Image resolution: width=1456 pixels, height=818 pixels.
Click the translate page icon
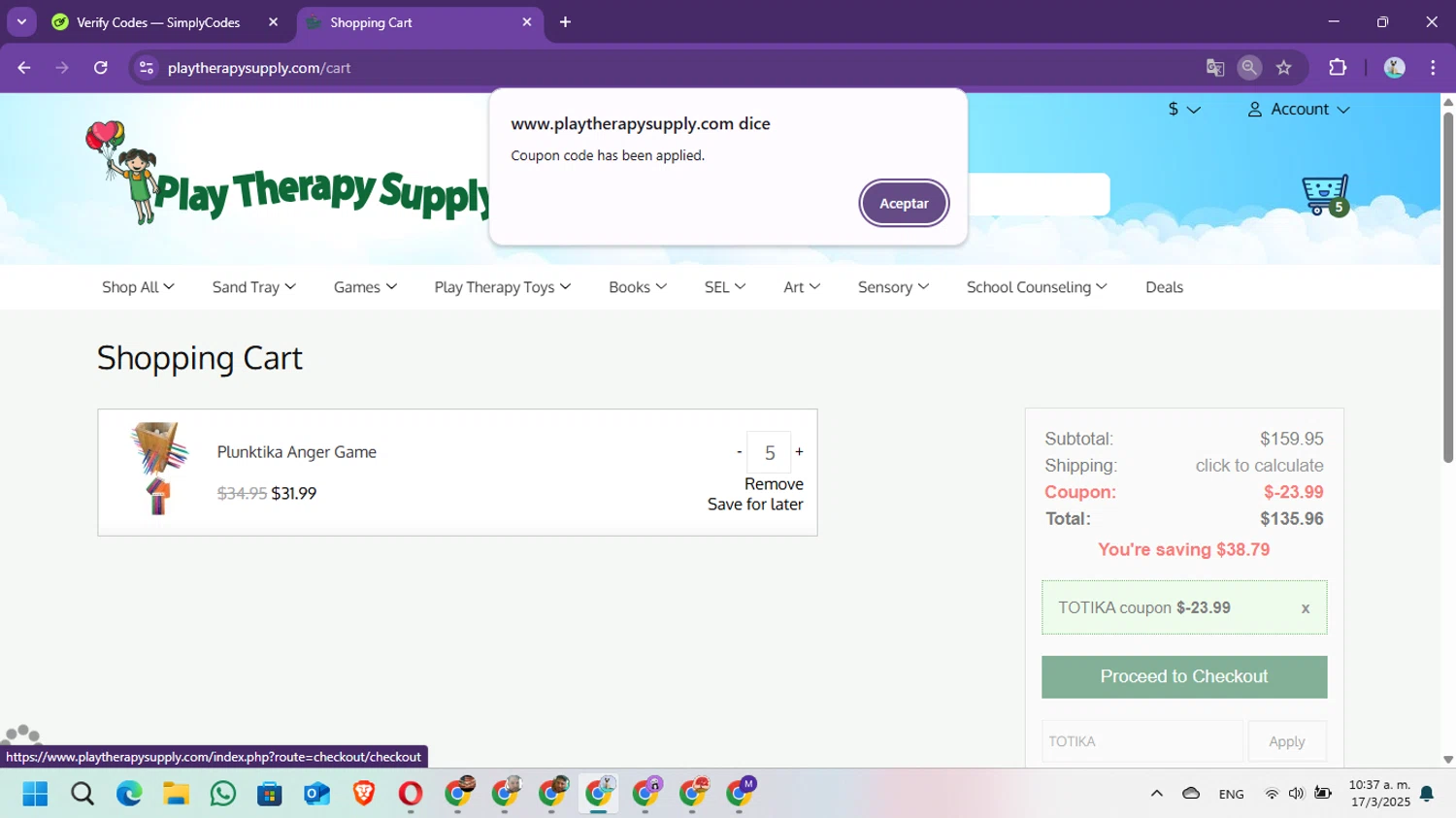point(1215,68)
